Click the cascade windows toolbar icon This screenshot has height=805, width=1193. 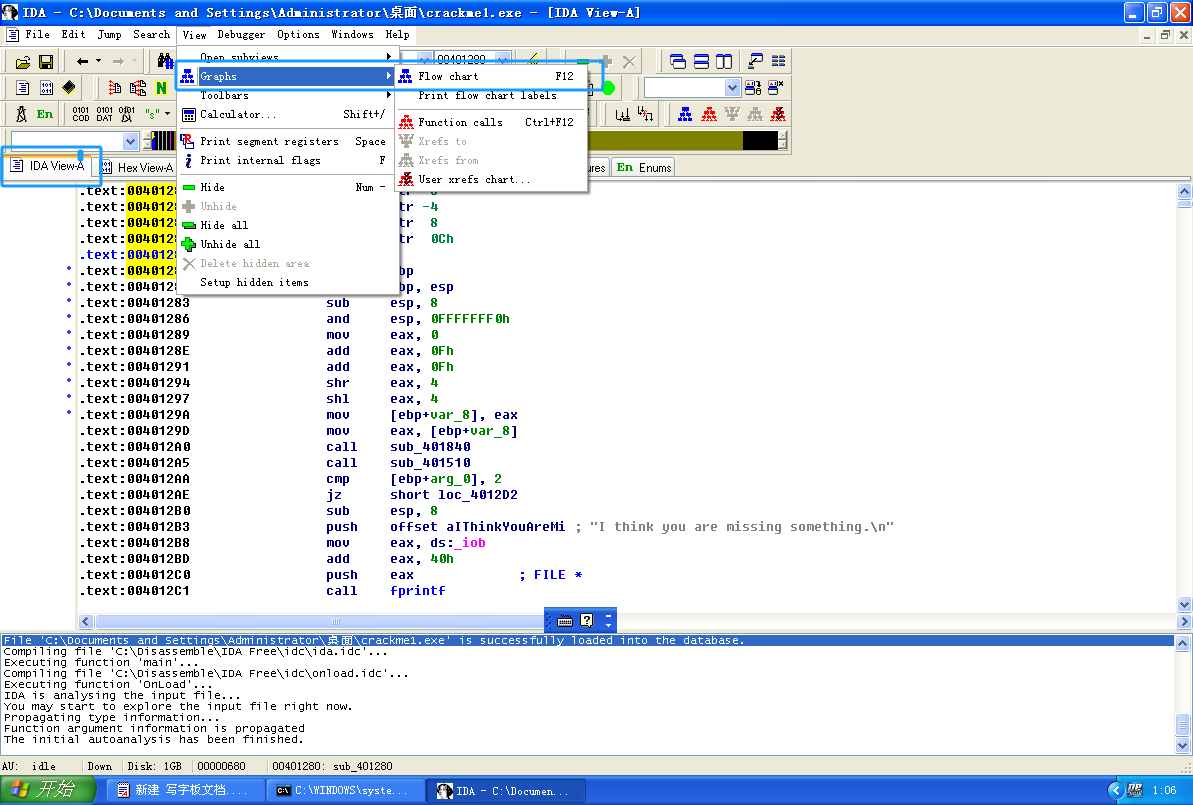pyautogui.click(x=678, y=62)
